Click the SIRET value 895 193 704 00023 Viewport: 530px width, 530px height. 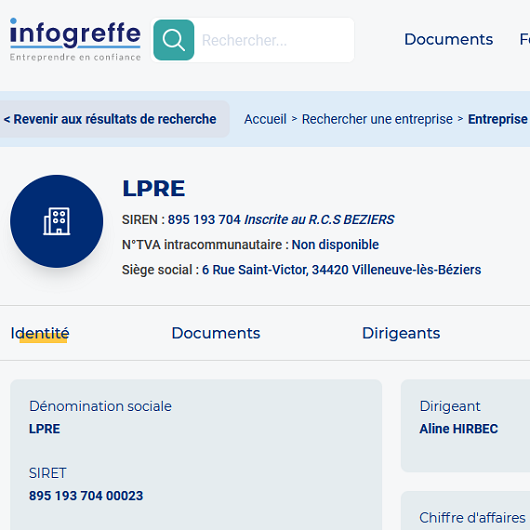pyautogui.click(x=86, y=496)
